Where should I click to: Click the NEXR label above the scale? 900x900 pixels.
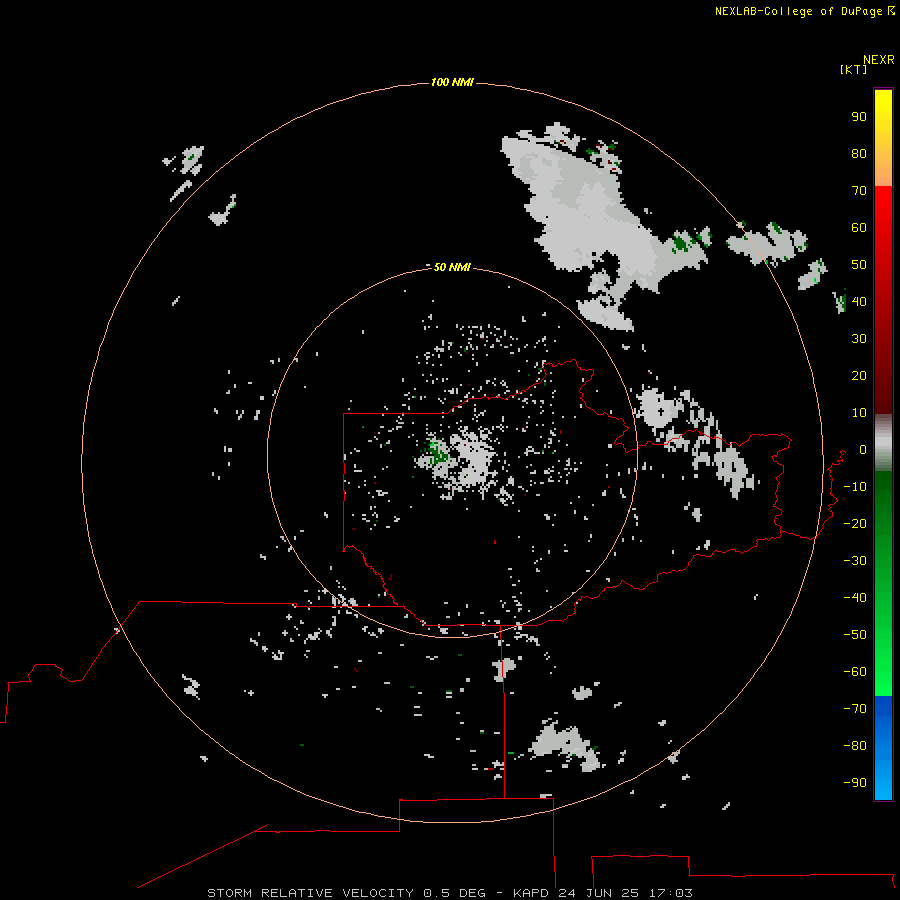879,60
